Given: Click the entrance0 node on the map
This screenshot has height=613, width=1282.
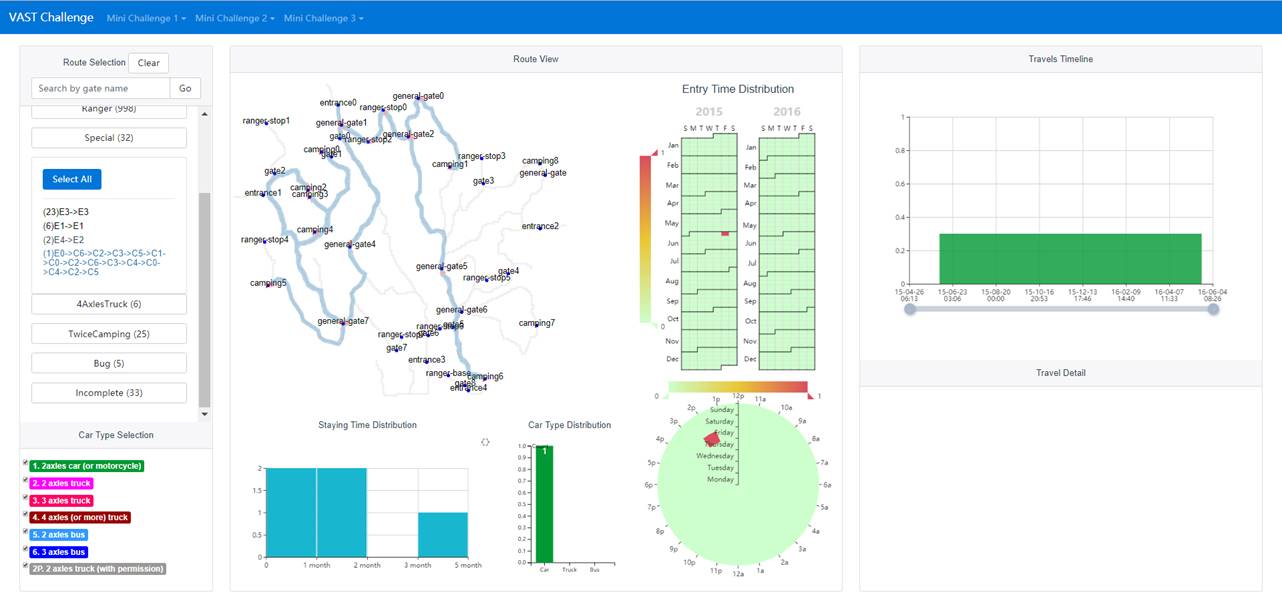Looking at the screenshot, I should click(x=338, y=103).
